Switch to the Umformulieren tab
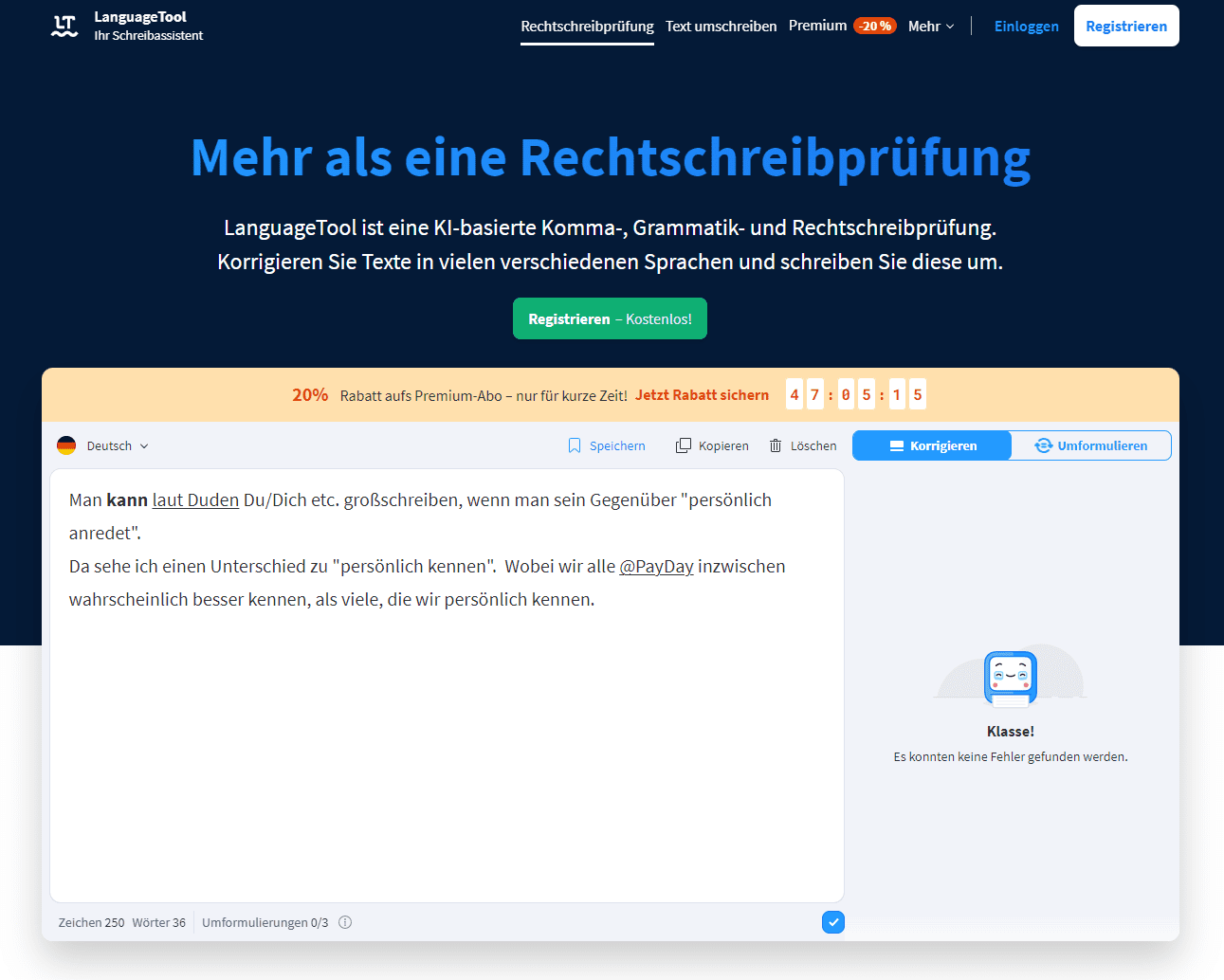The width and height of the screenshot is (1224, 980). (1091, 445)
